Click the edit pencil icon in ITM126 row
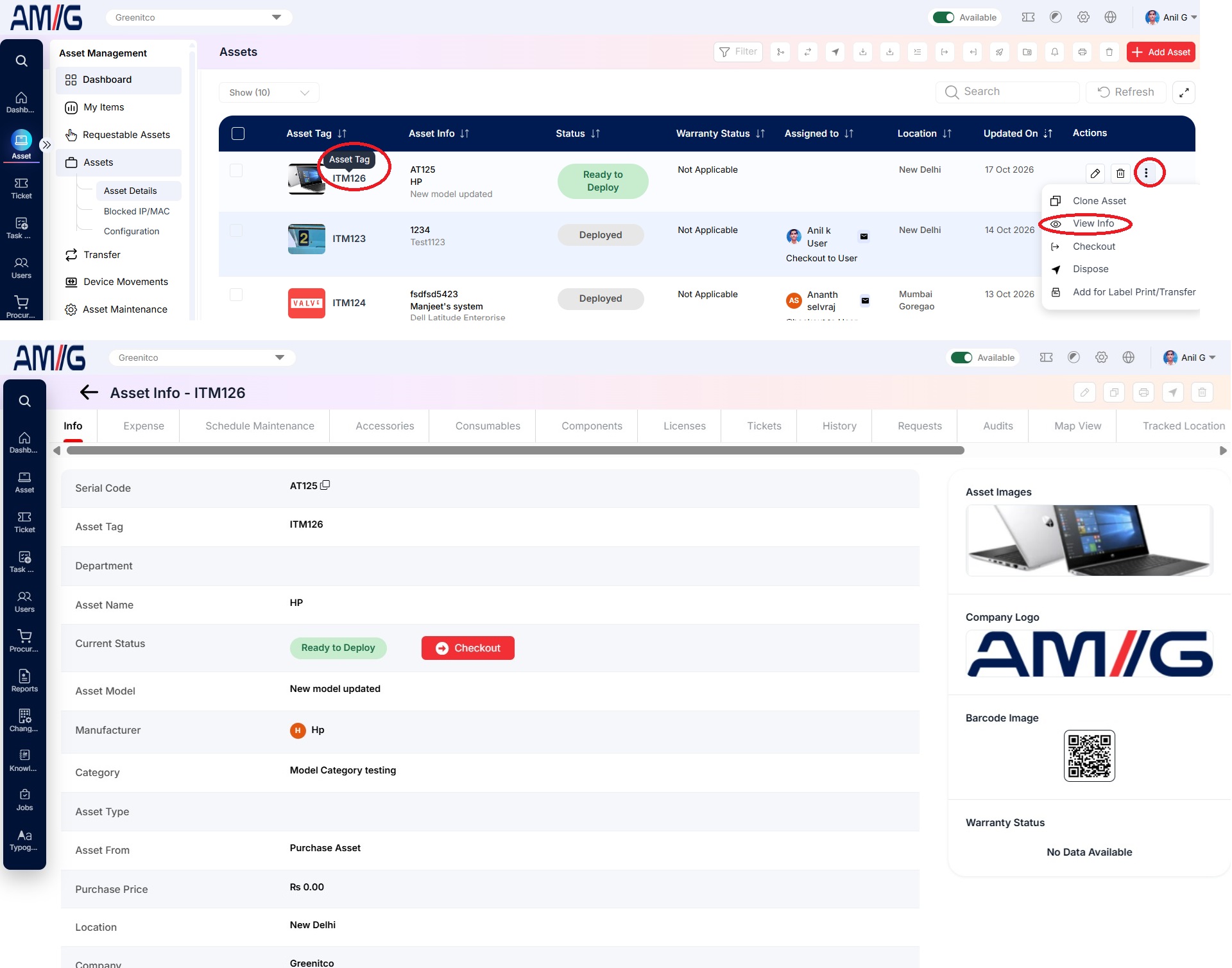Image resolution: width=1232 pixels, height=968 pixels. coord(1095,173)
